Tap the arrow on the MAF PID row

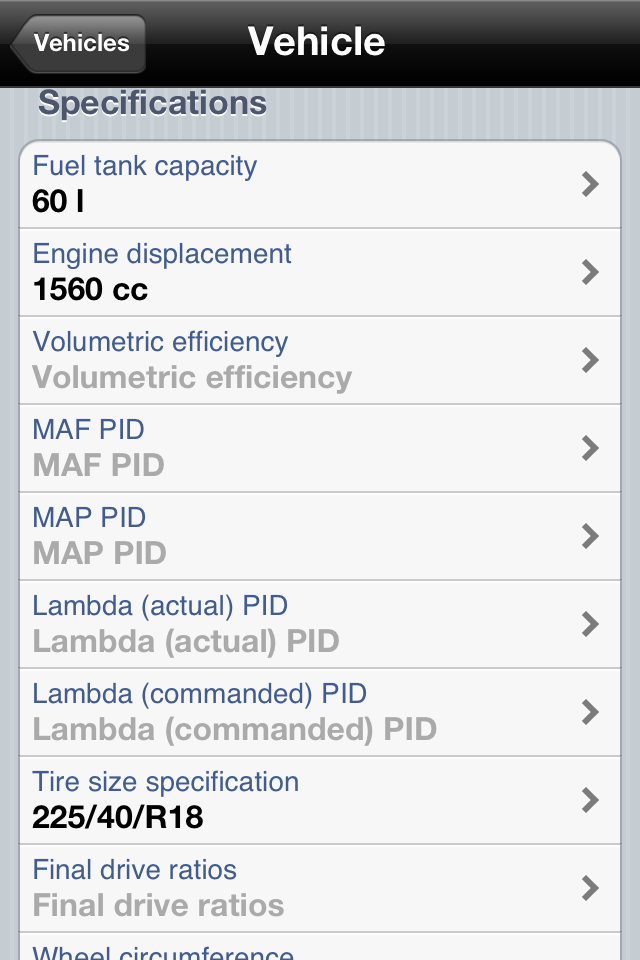pos(590,448)
